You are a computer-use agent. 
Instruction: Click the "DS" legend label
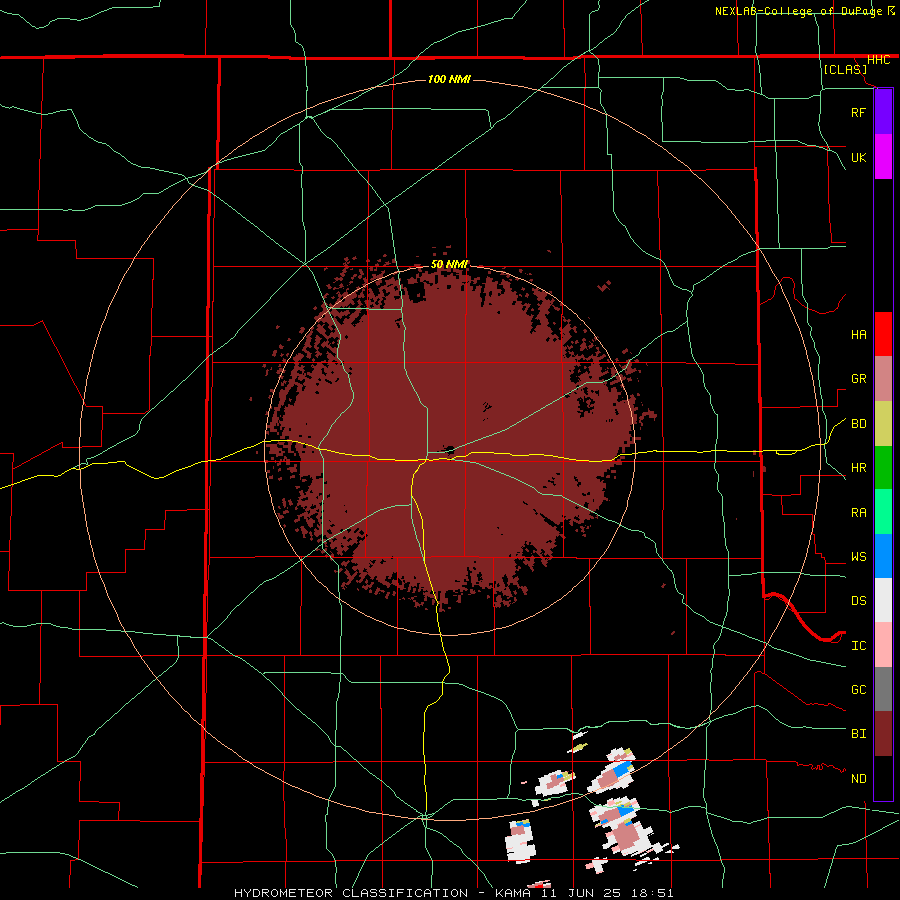pyautogui.click(x=858, y=601)
